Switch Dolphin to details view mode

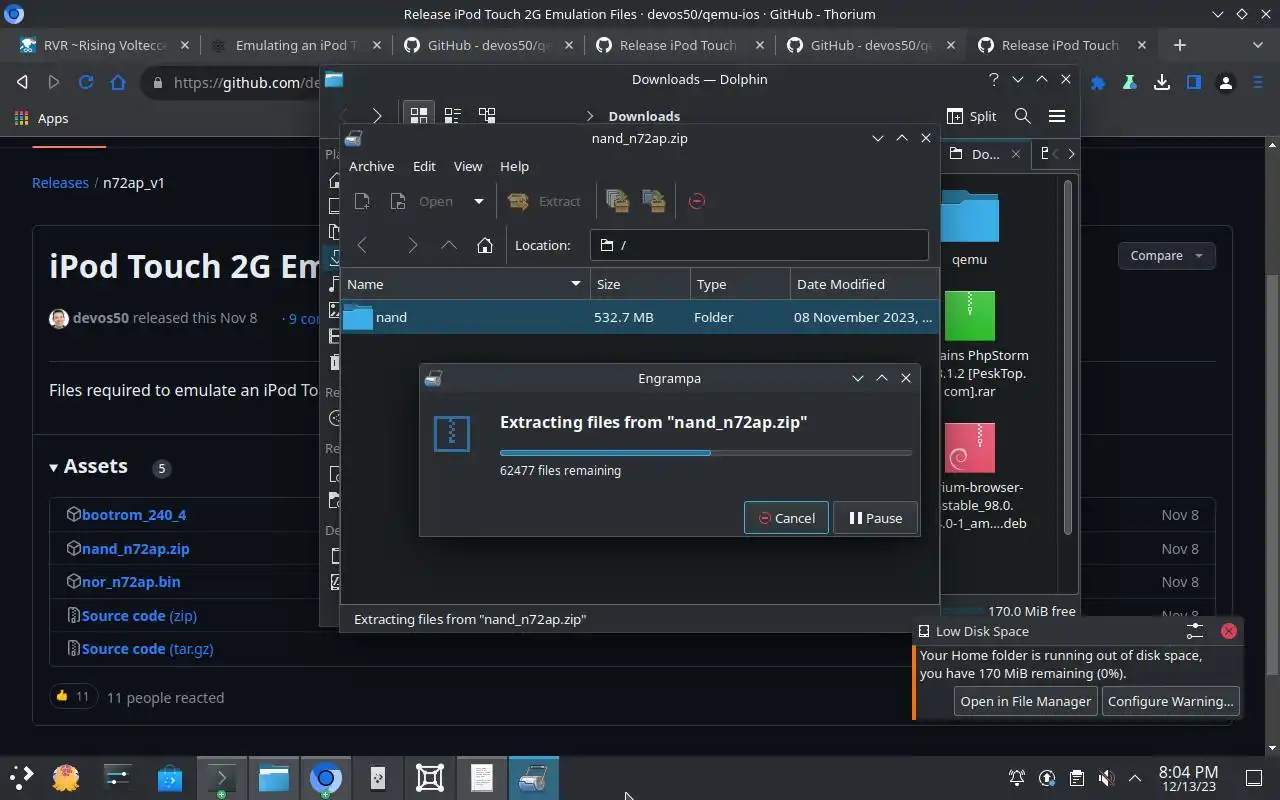pos(487,116)
